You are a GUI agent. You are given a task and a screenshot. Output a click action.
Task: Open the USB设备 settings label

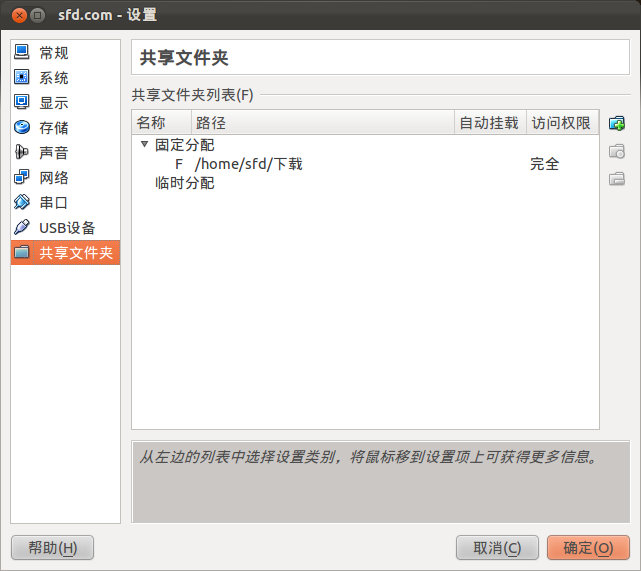coord(67,228)
